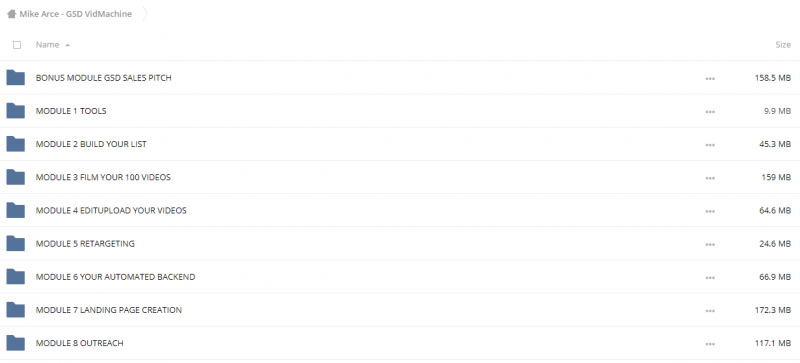Open MODULE 2 BUILD YOUR LIST folder name
800x363 pixels.
click(91, 144)
